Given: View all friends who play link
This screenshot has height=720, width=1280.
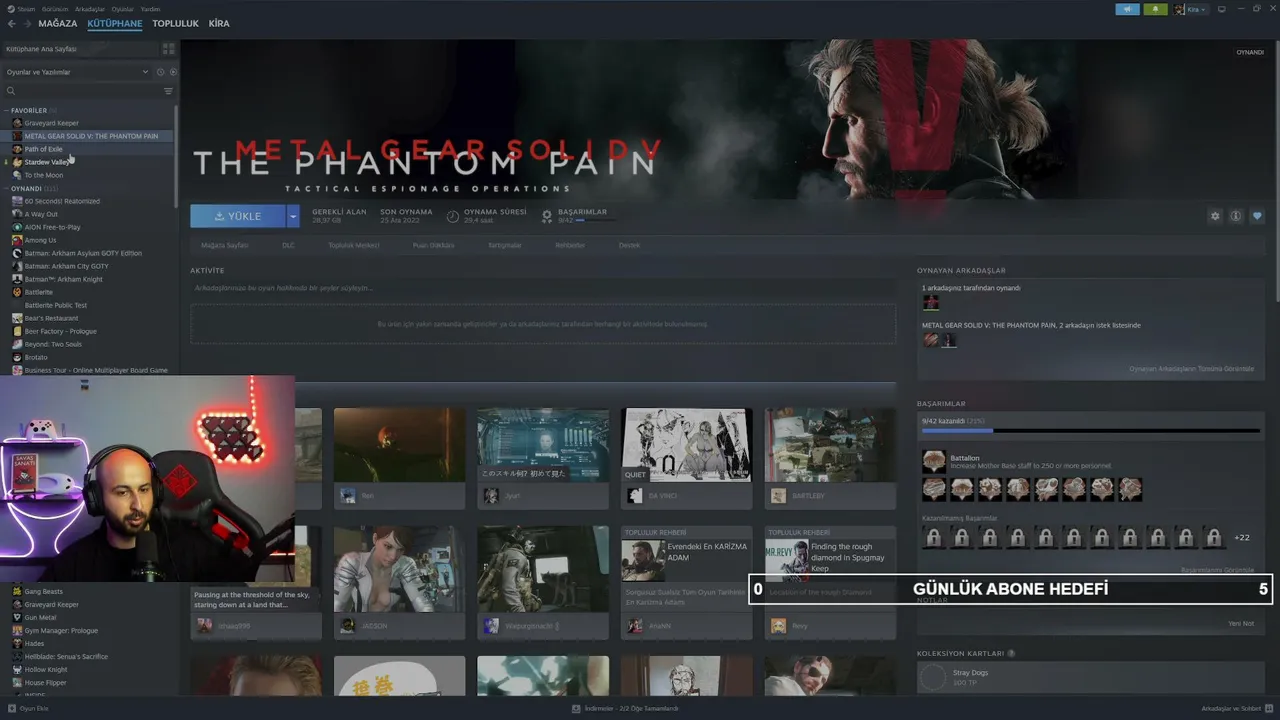Looking at the screenshot, I should [x=1191, y=369].
